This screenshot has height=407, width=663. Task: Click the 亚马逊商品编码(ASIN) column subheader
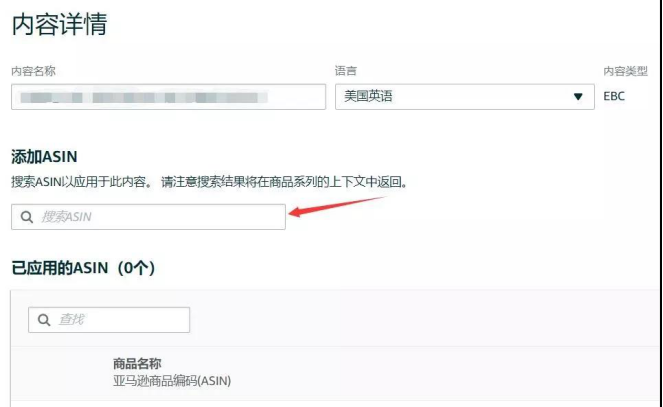pyautogui.click(x=172, y=381)
